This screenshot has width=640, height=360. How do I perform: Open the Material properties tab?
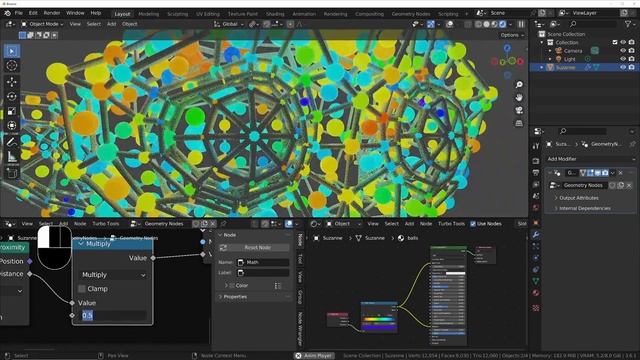pos(536,293)
